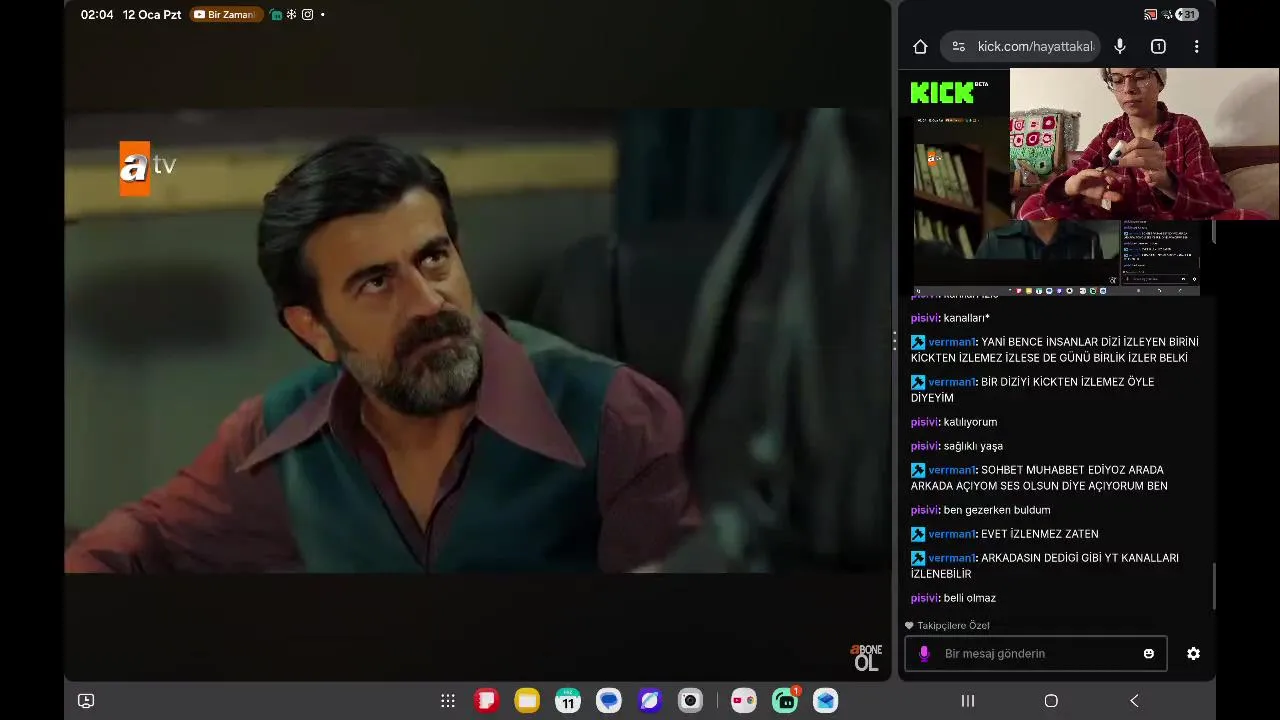Tap the purple microphone in message box
The image size is (1280, 720).
pyautogui.click(x=924, y=653)
